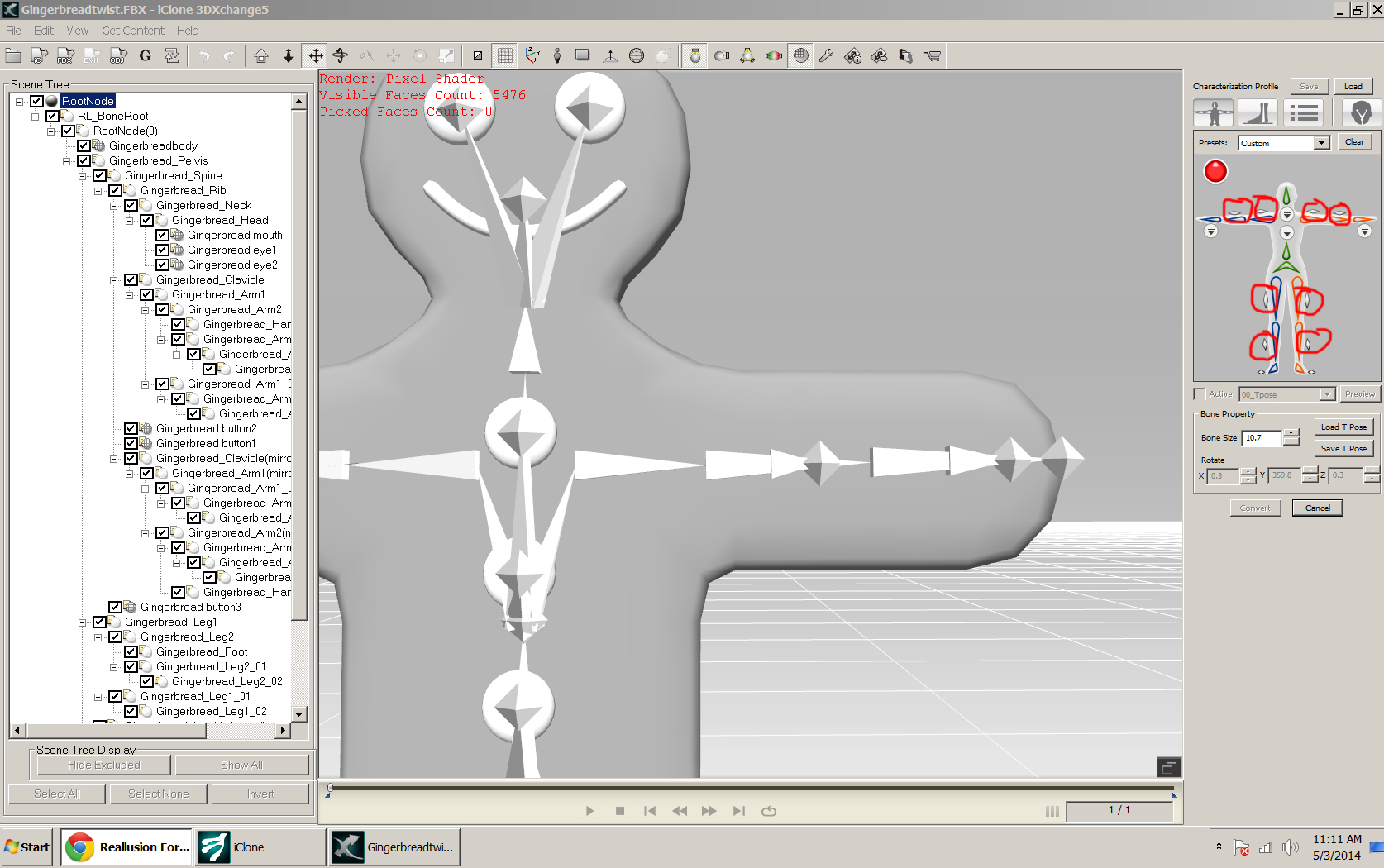Image resolution: width=1384 pixels, height=868 pixels.
Task: Open the Get Content menu
Action: pyautogui.click(x=132, y=31)
